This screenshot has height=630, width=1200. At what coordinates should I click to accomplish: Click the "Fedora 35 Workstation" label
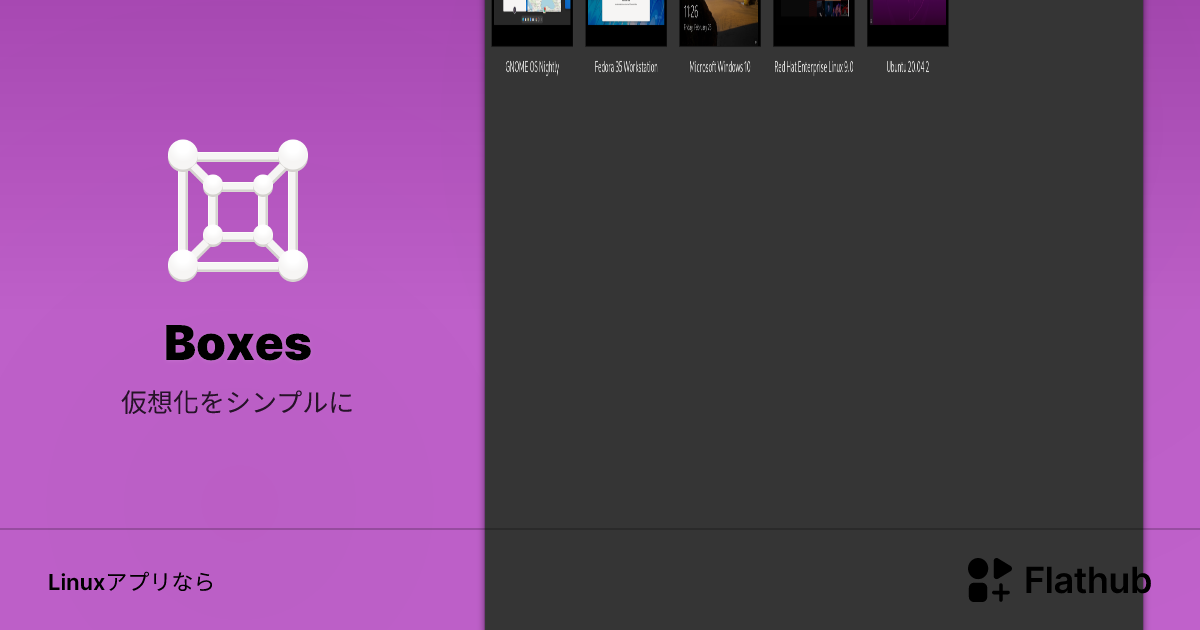[626, 68]
